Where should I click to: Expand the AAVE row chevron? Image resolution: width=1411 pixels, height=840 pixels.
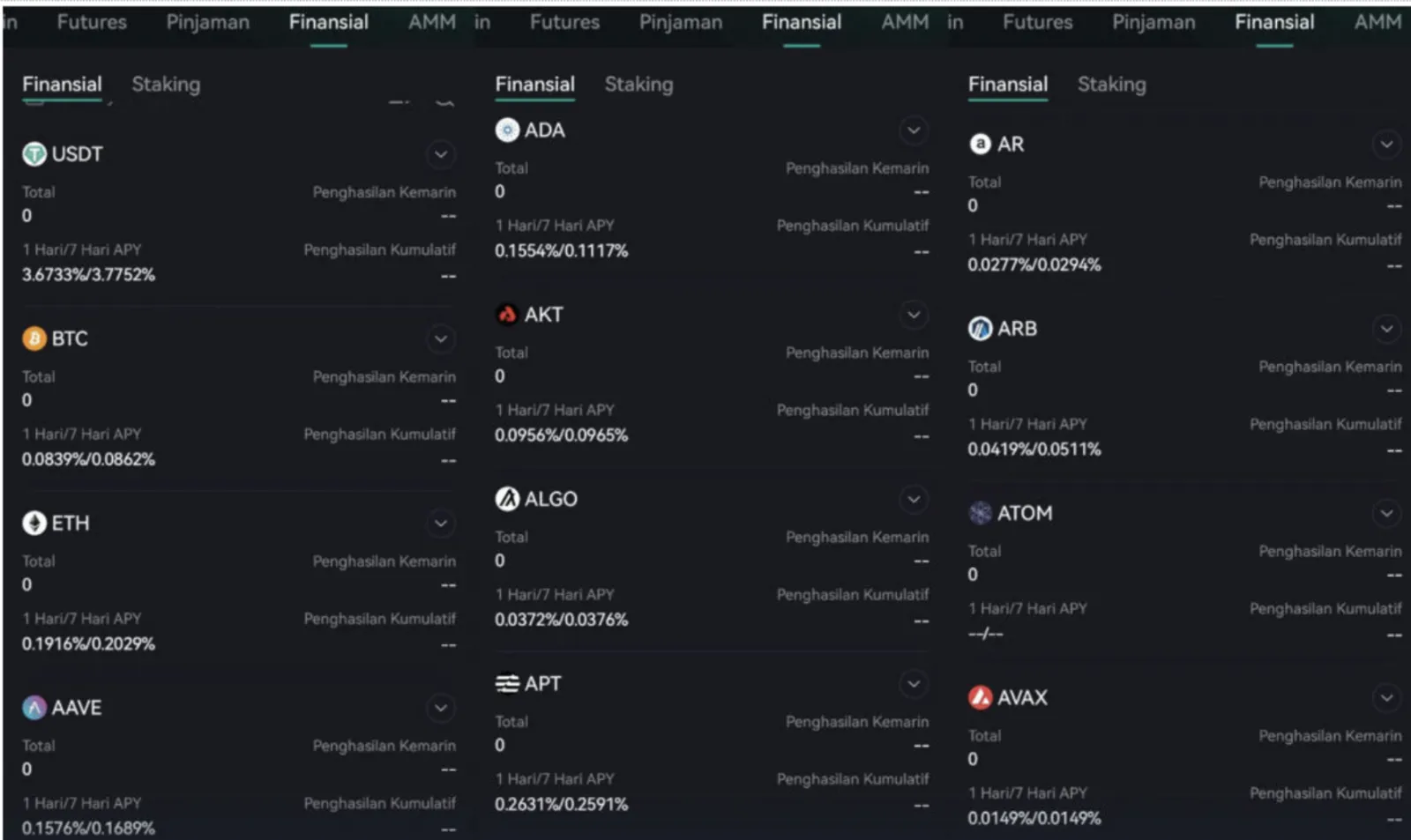(441, 708)
